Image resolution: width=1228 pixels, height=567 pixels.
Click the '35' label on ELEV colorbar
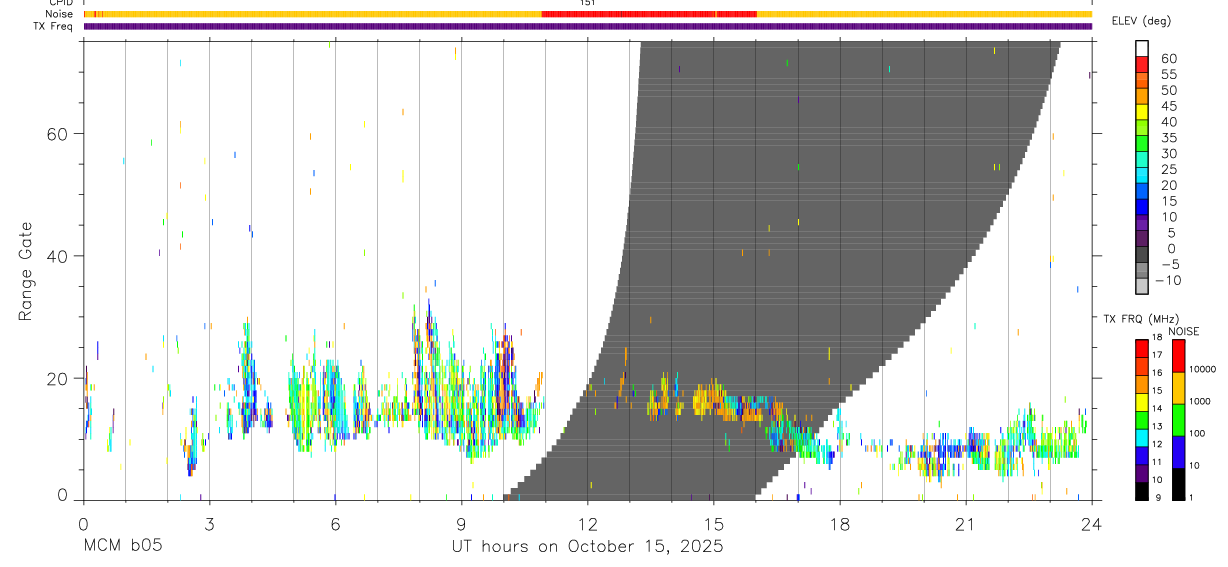click(x=1169, y=137)
